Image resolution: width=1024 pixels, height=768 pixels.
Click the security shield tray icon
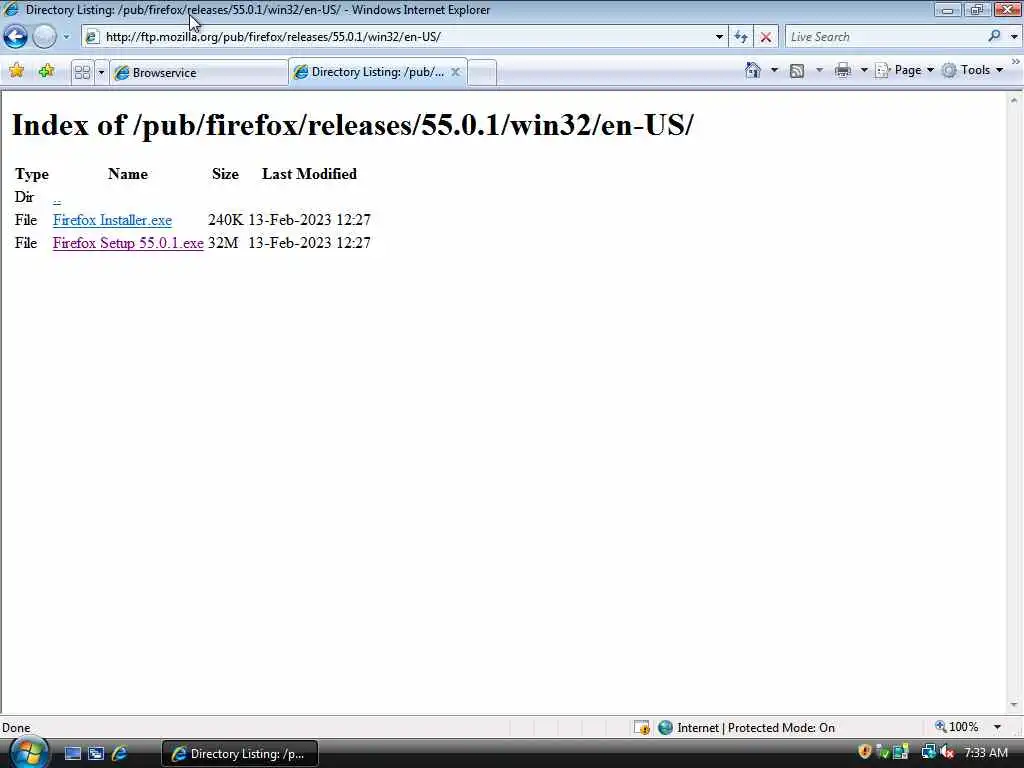(865, 752)
